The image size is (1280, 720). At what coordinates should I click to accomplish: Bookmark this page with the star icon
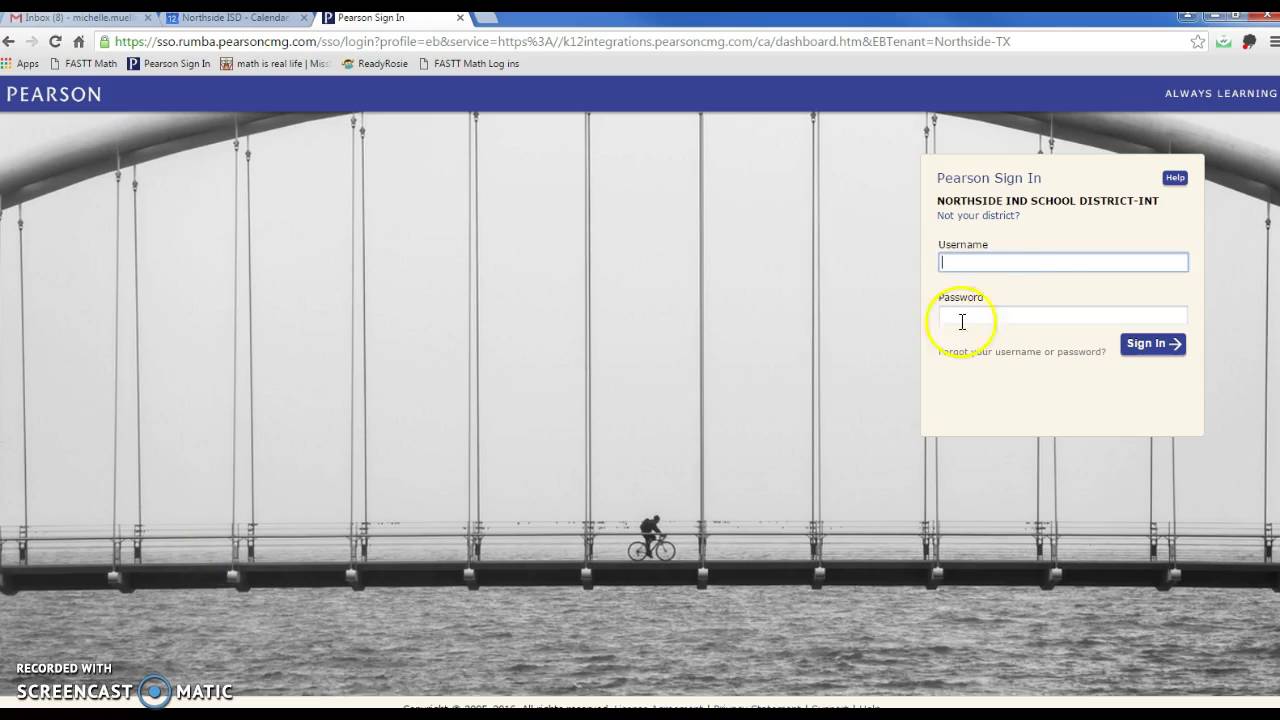(1198, 41)
